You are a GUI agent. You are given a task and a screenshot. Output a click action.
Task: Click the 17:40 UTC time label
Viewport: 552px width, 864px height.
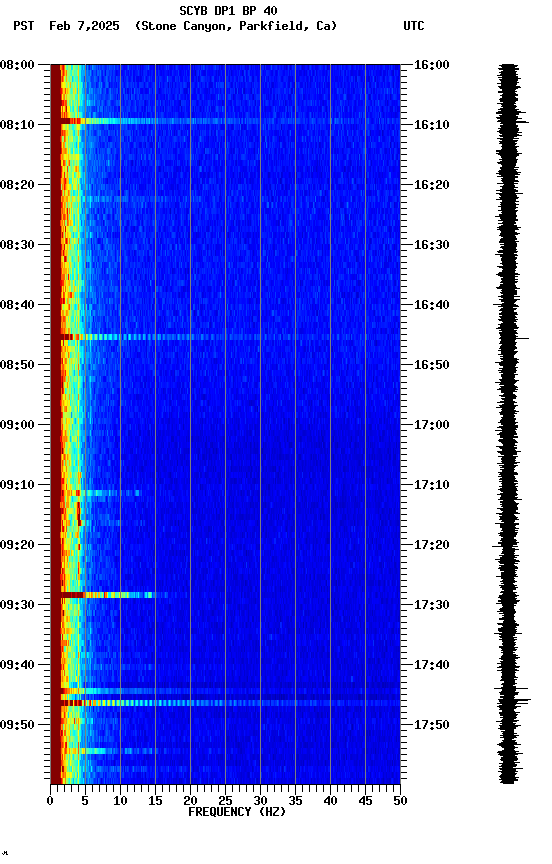point(432,665)
